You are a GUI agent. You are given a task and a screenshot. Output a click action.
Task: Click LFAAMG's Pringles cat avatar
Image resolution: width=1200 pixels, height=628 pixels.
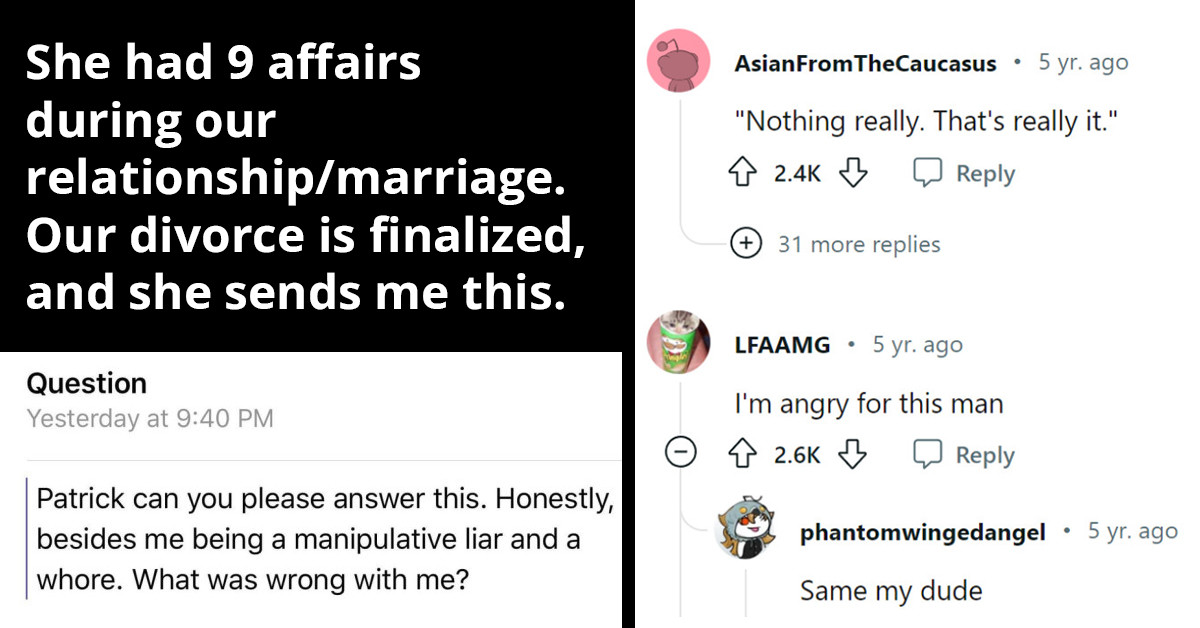point(679,343)
